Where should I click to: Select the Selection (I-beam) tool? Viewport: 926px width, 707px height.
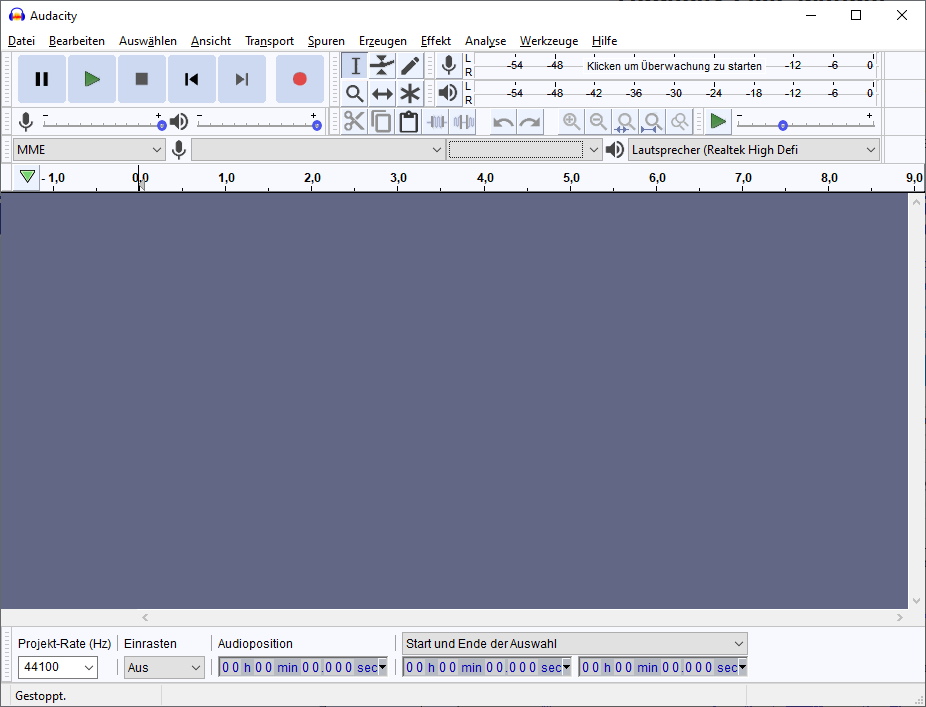355,66
